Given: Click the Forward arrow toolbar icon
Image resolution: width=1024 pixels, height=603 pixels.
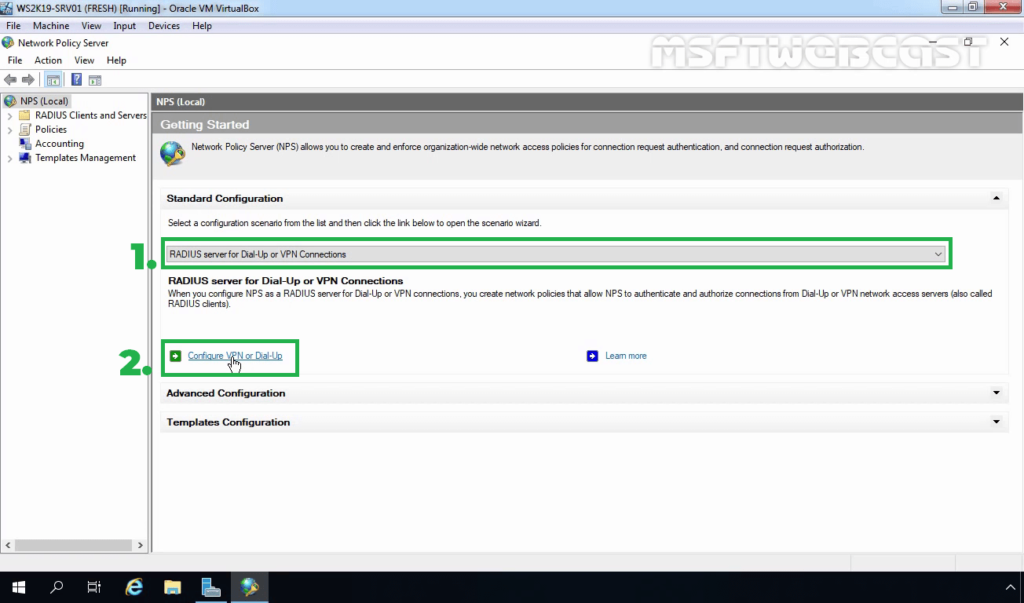Looking at the screenshot, I should tap(28, 80).
